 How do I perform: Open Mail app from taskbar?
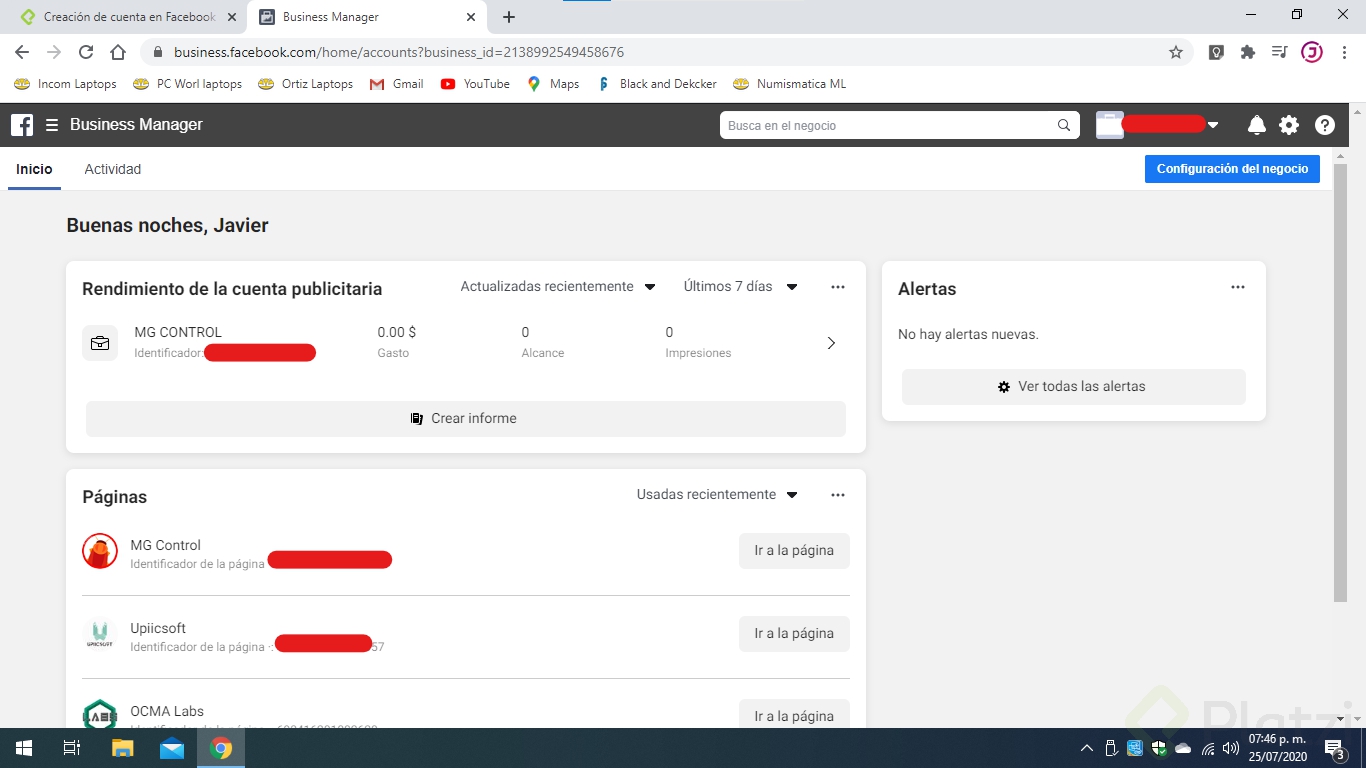tap(172, 748)
